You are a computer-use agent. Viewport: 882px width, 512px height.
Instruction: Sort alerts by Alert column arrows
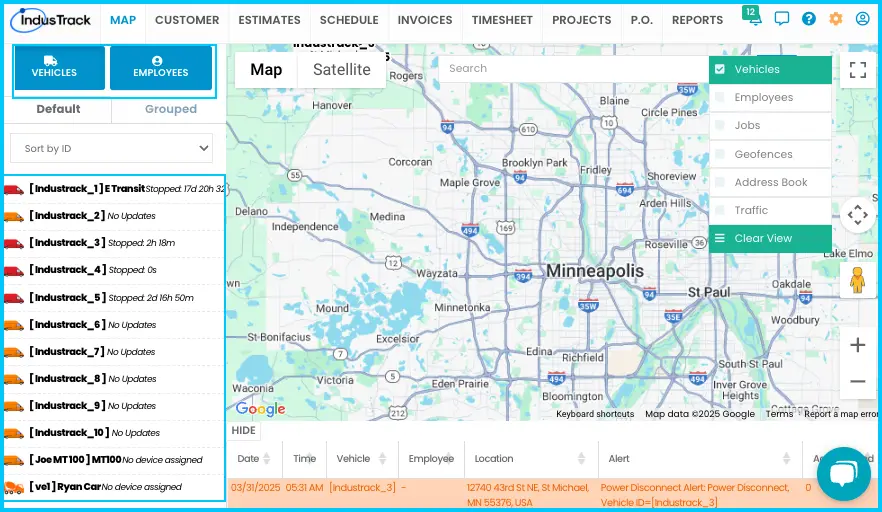click(786, 459)
